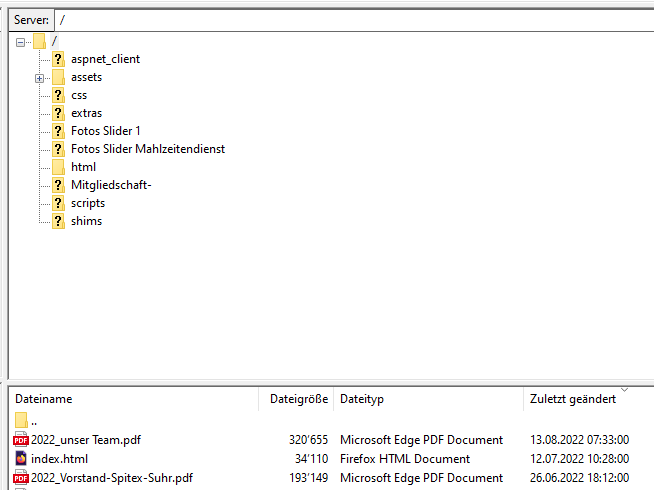The width and height of the screenshot is (654, 490).
Task: Select the aspnet_client folder in tree
Action: click(105, 59)
